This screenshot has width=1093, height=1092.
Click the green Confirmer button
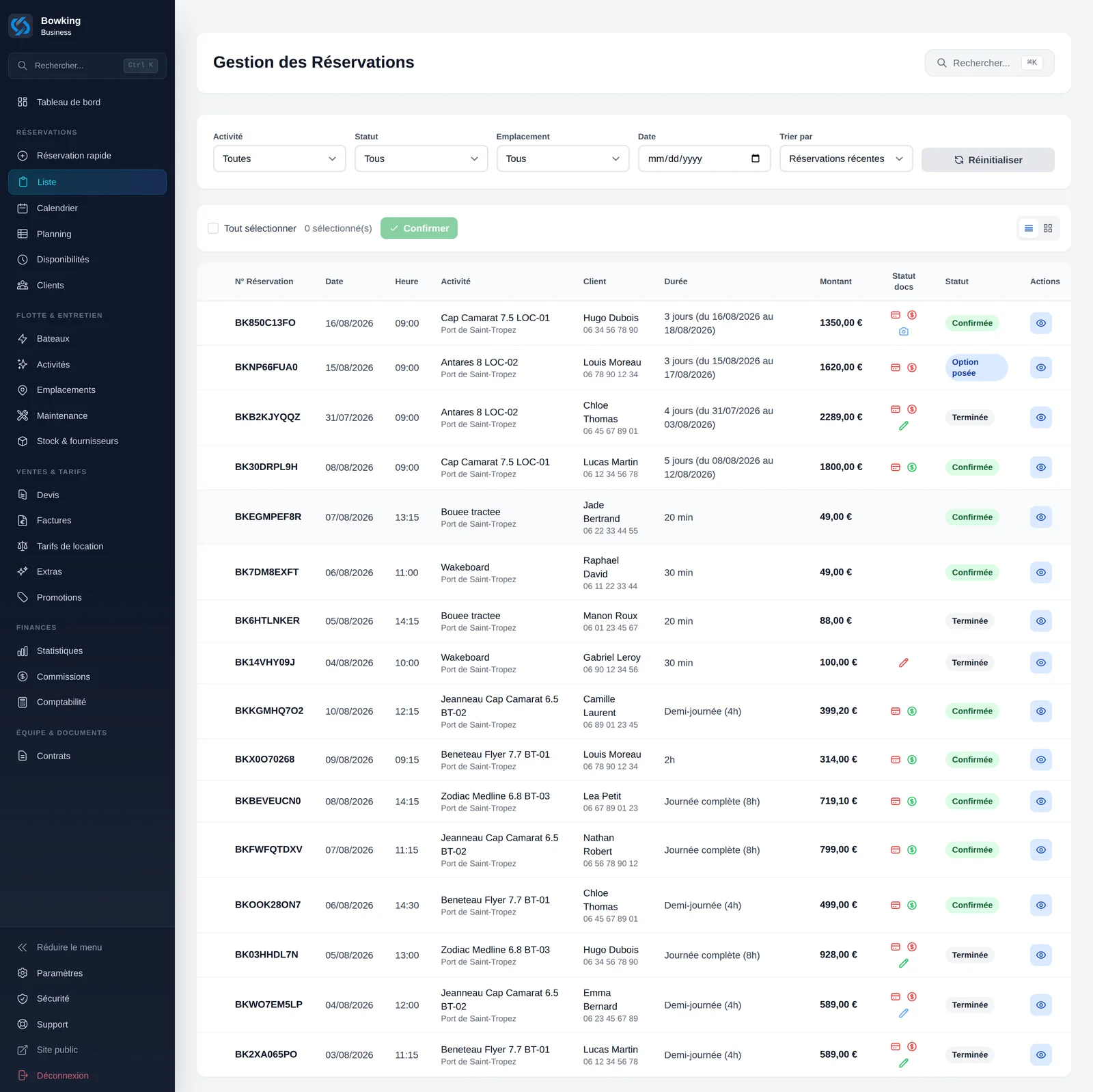click(x=419, y=228)
